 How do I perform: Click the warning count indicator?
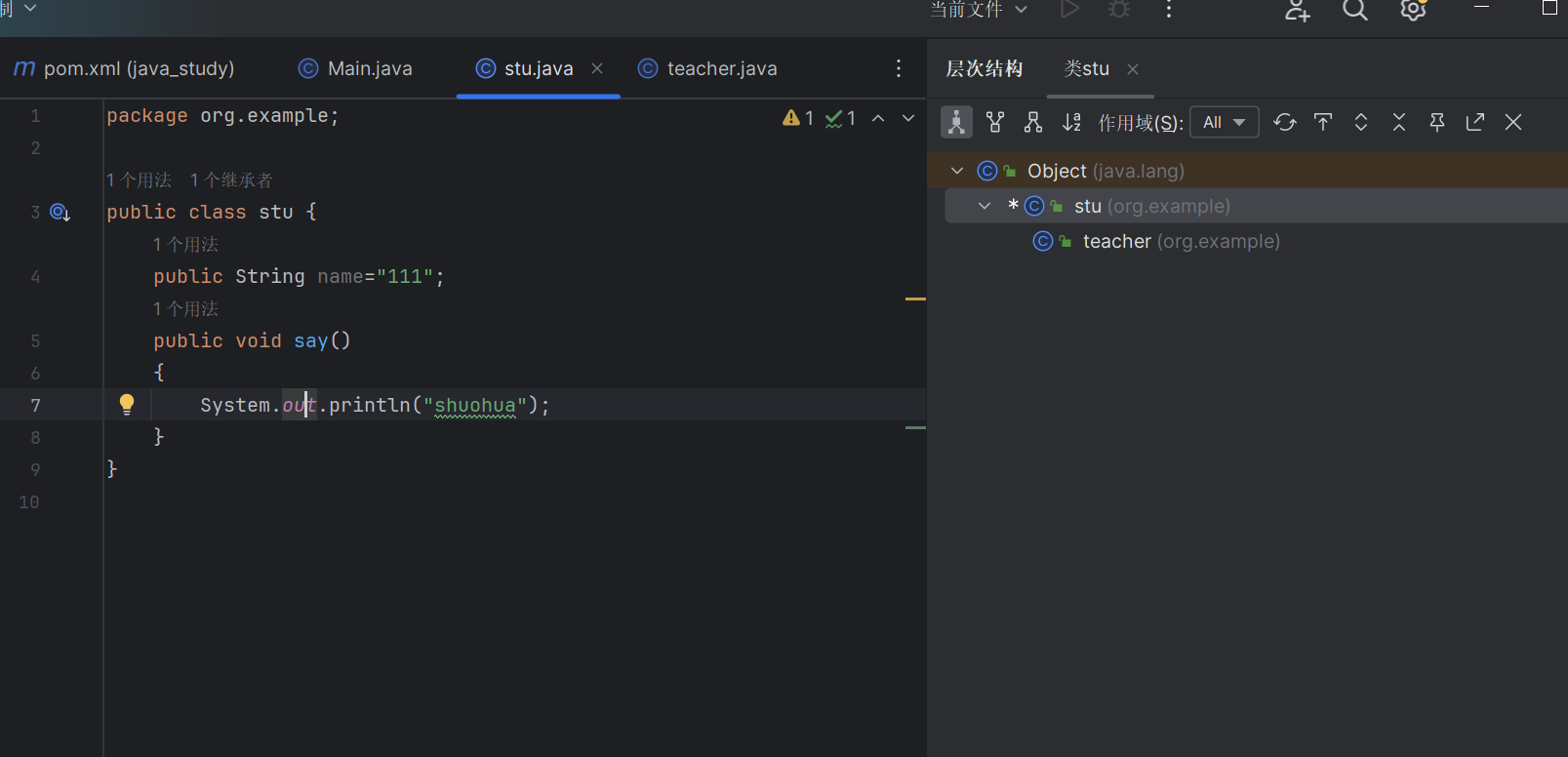click(x=798, y=118)
